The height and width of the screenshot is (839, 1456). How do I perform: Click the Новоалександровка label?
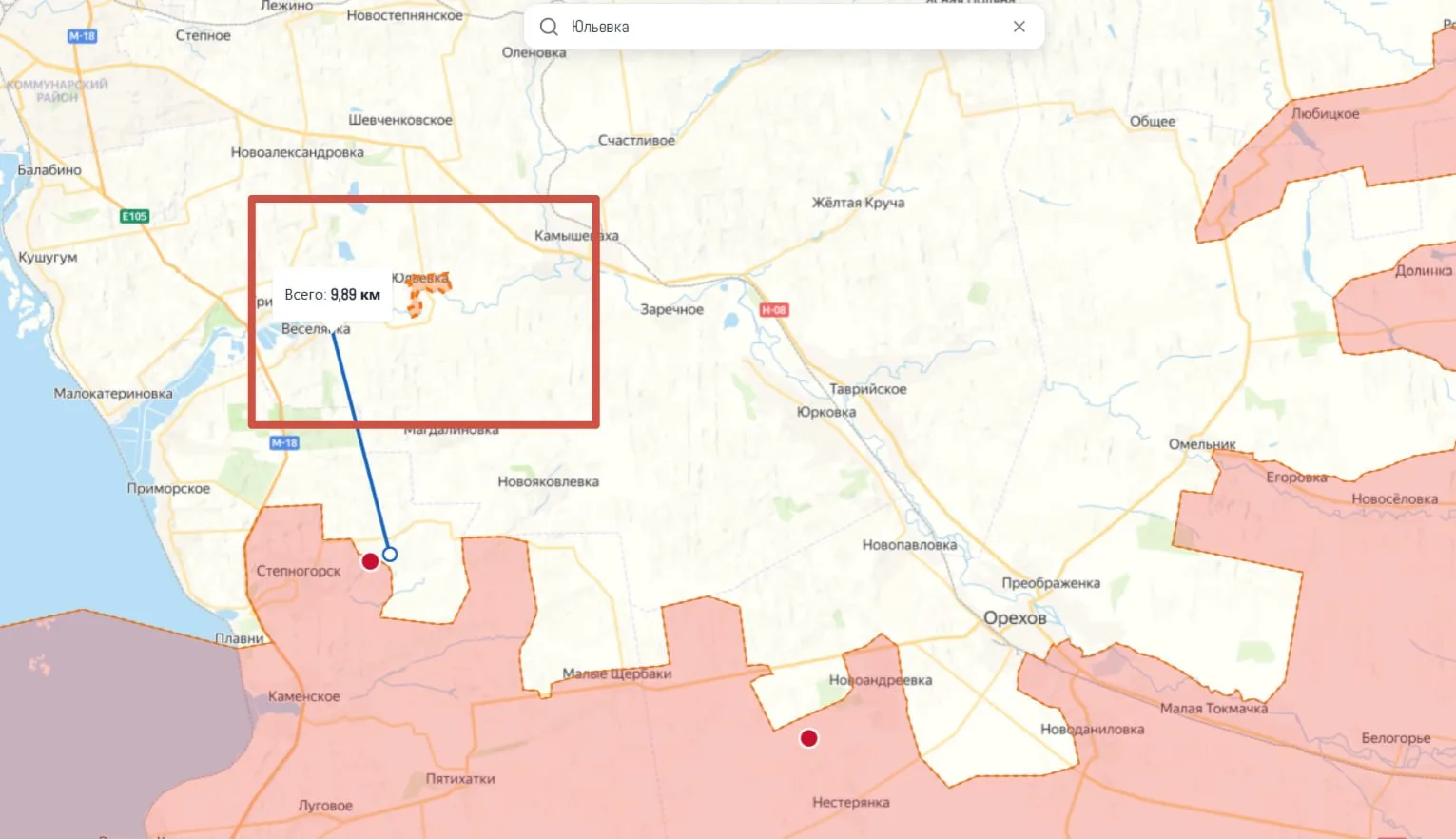click(x=297, y=152)
